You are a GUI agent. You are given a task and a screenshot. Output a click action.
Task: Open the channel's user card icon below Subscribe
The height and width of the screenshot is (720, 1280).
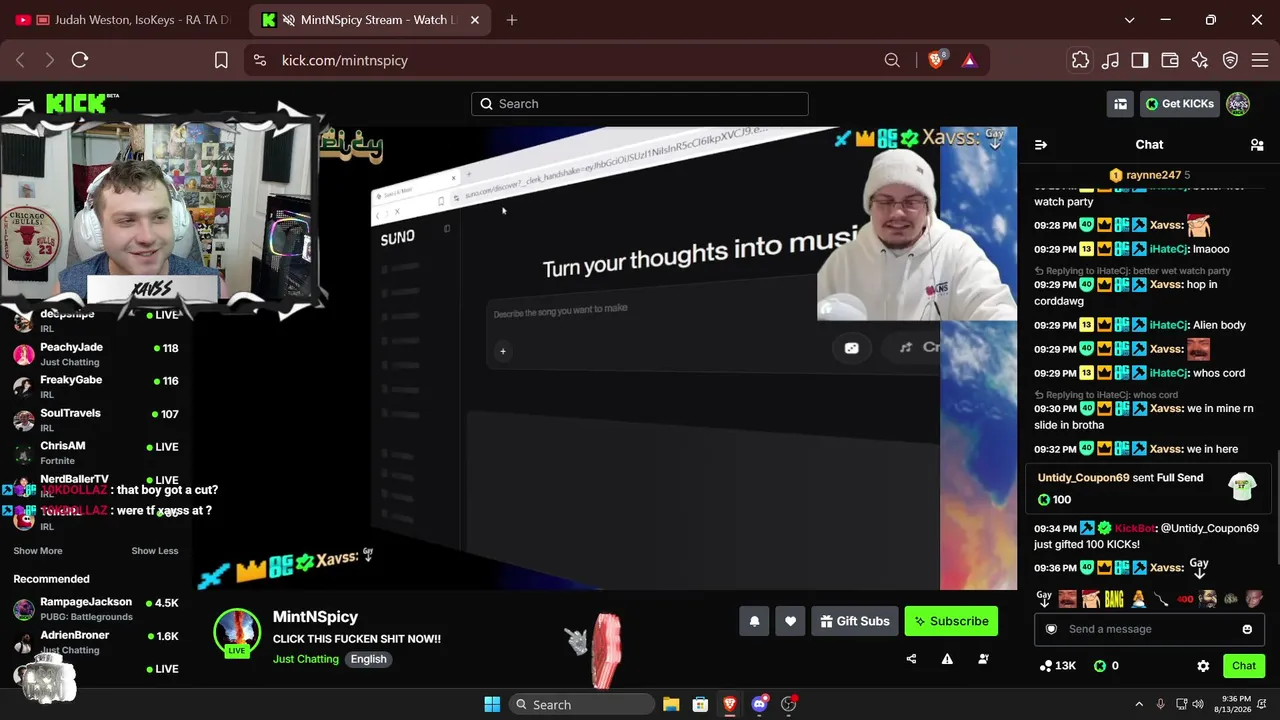(x=983, y=659)
